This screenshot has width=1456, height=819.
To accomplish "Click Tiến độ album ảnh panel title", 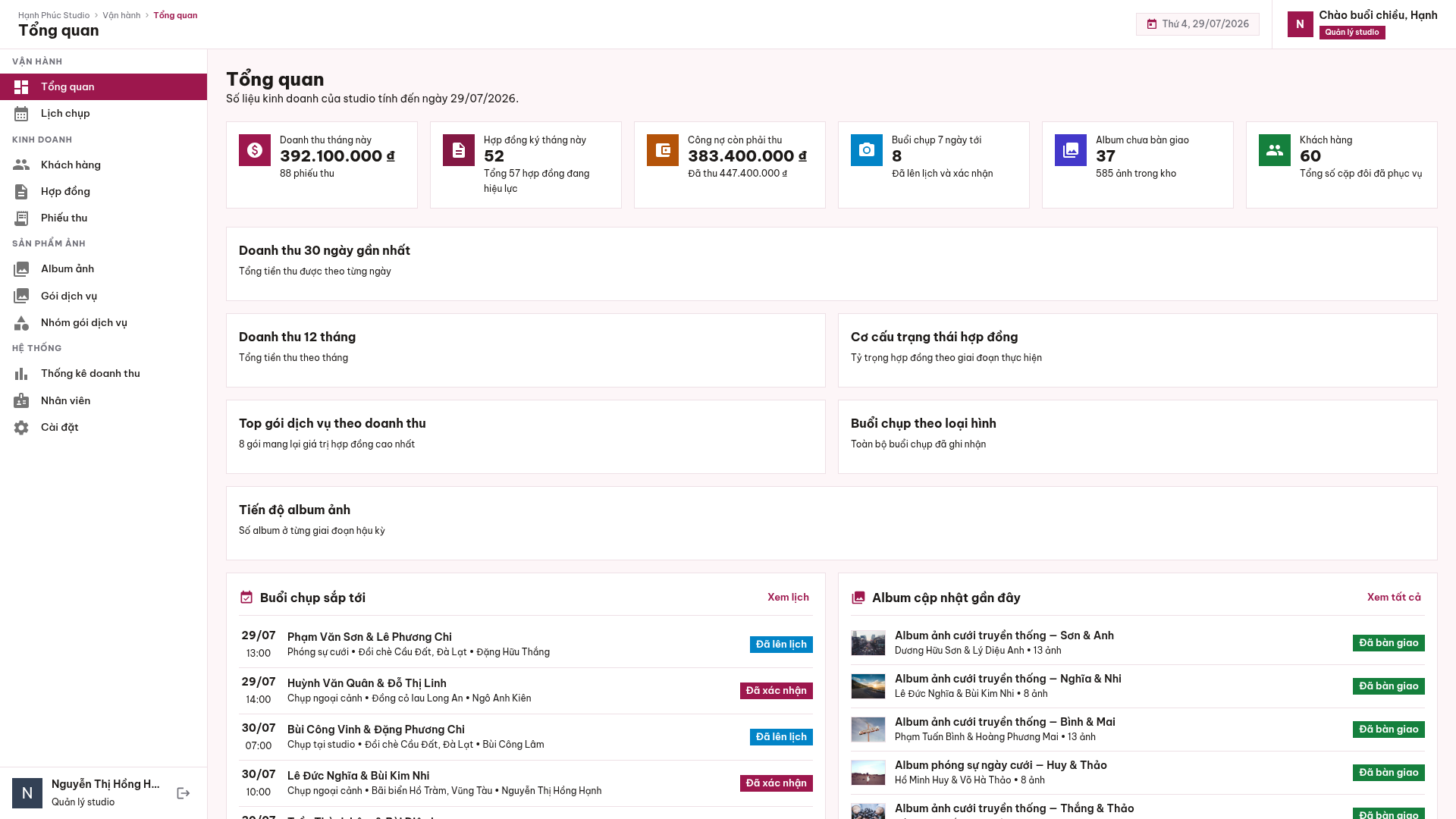I will click(x=294, y=510).
